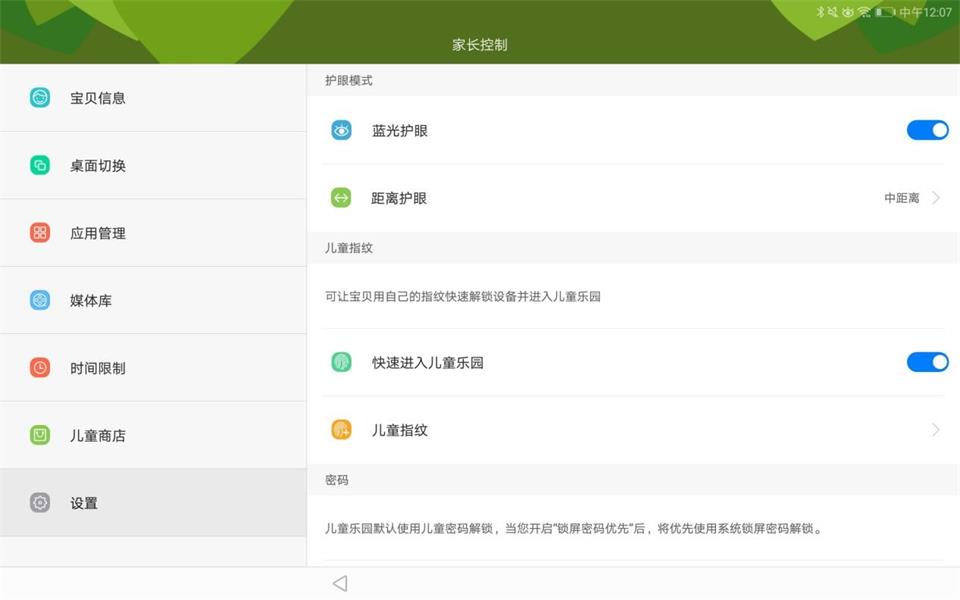Image resolution: width=960 pixels, height=600 pixels.
Task: Tap the 快速进入儿童乐园 fingerprint icon
Action: click(x=341, y=362)
